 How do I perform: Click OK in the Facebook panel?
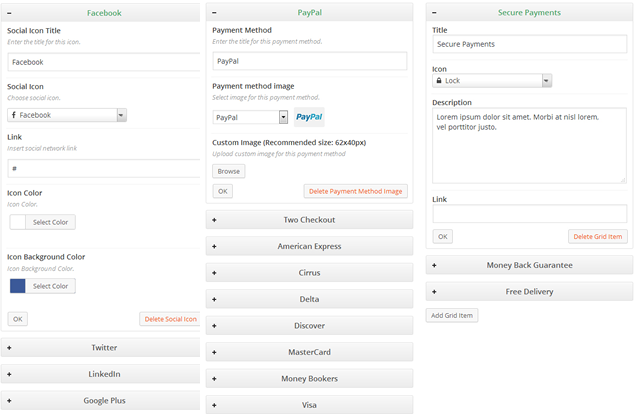pyautogui.click(x=18, y=319)
